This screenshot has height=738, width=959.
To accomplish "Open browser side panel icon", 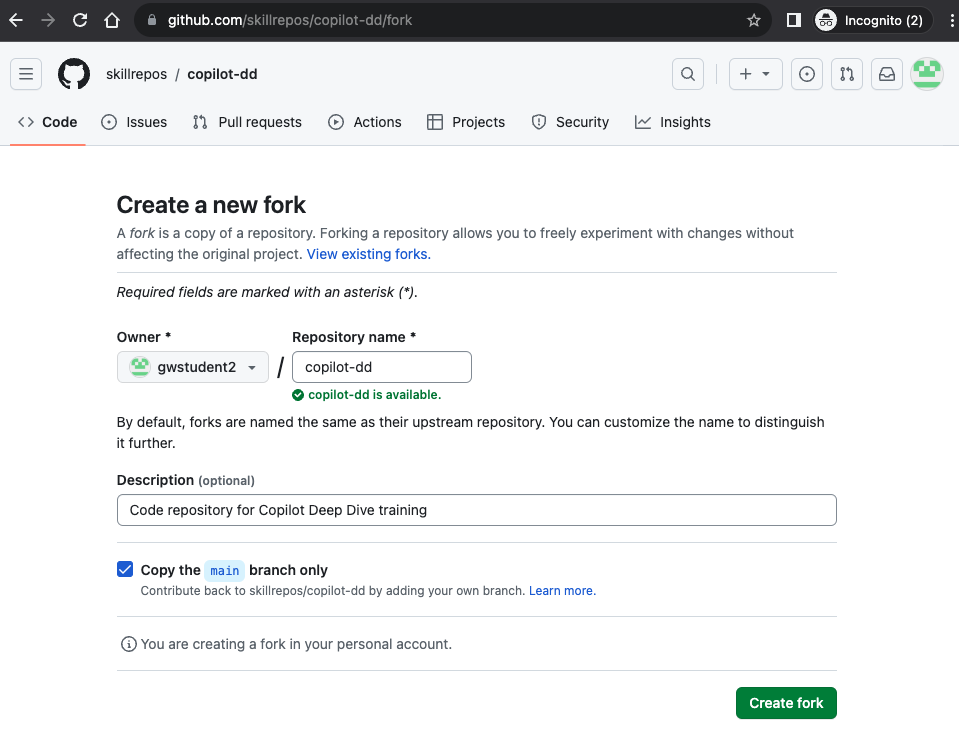I will tap(793, 20).
